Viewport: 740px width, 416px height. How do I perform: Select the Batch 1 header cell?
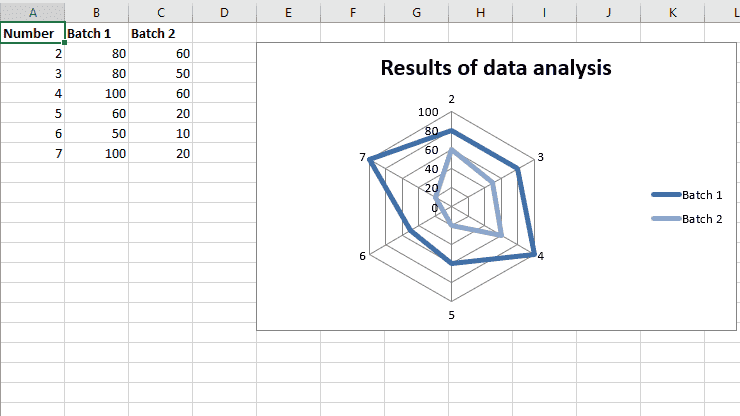96,33
